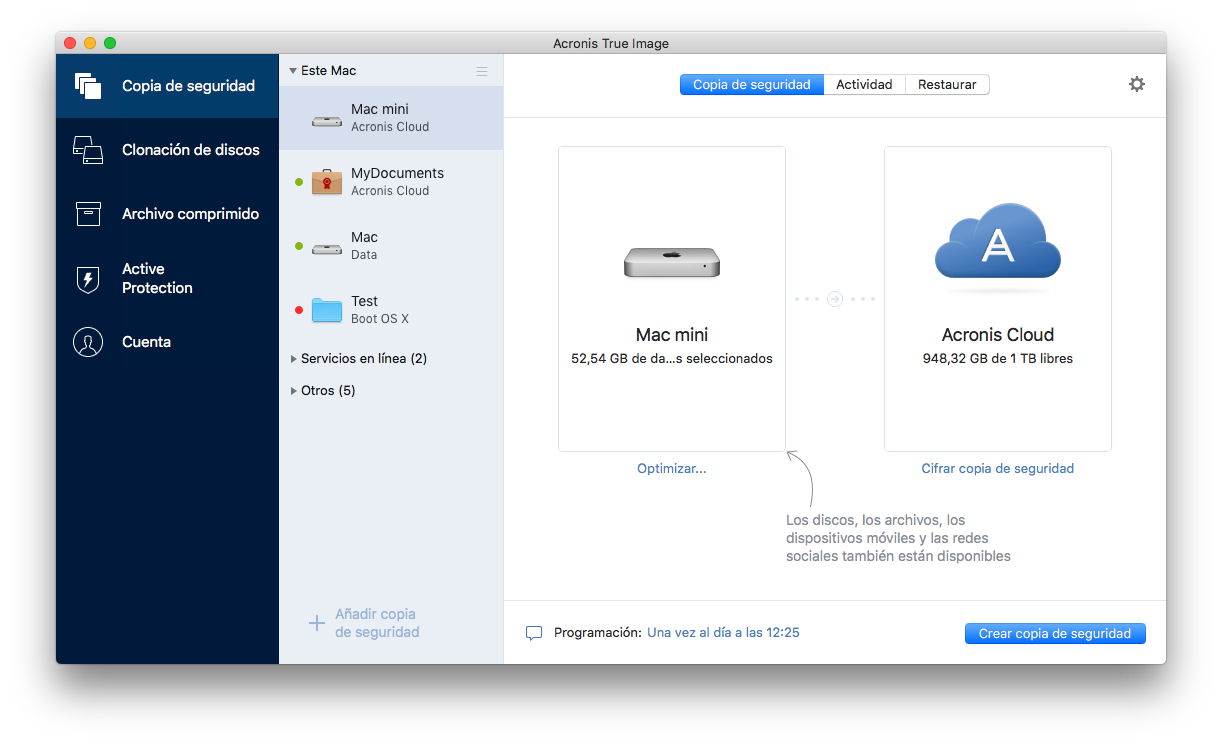Enable Cifrar copia de seguridad
Viewport: 1222px width, 744px height.
[997, 468]
